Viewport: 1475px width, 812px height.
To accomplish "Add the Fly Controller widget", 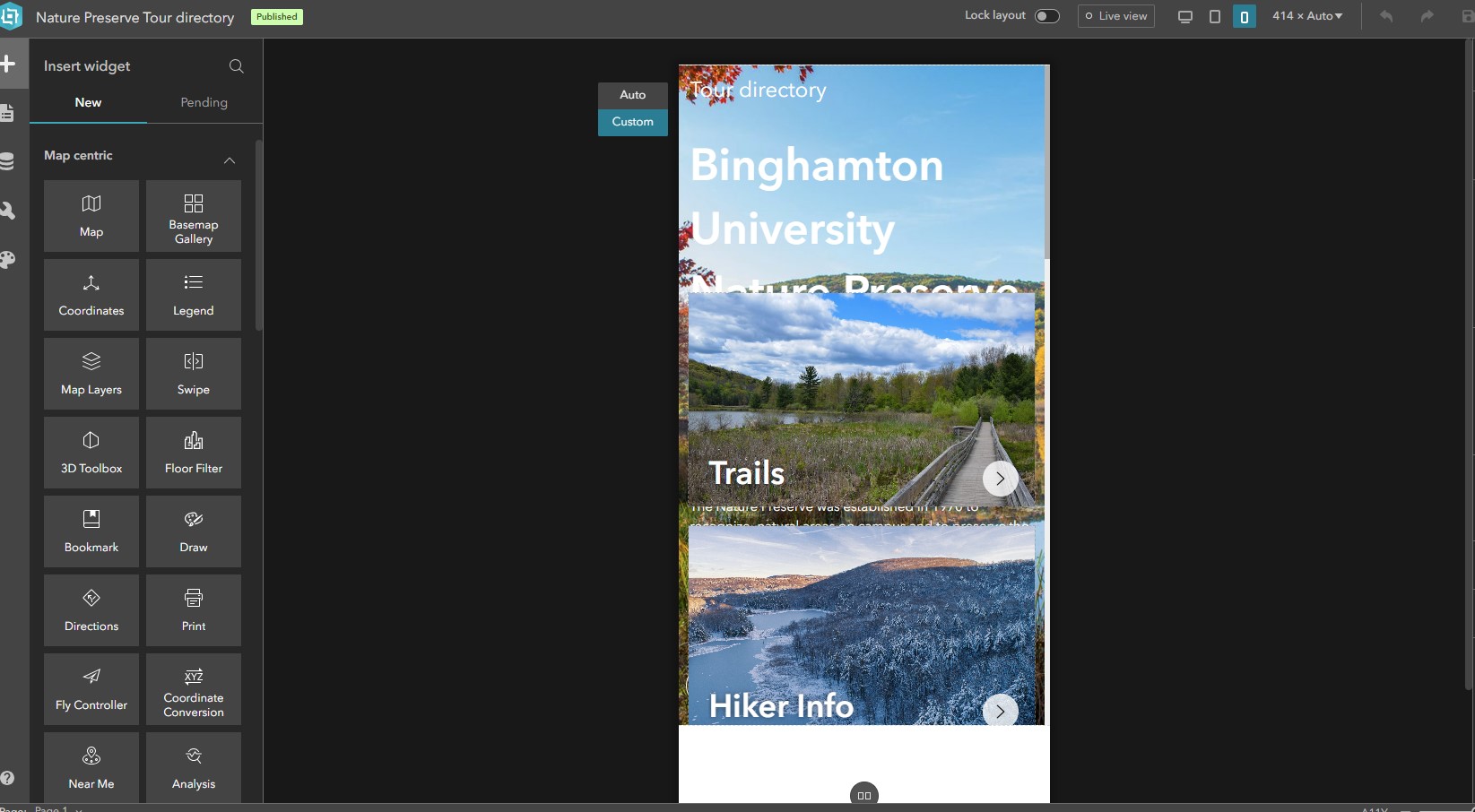I will tap(91, 689).
